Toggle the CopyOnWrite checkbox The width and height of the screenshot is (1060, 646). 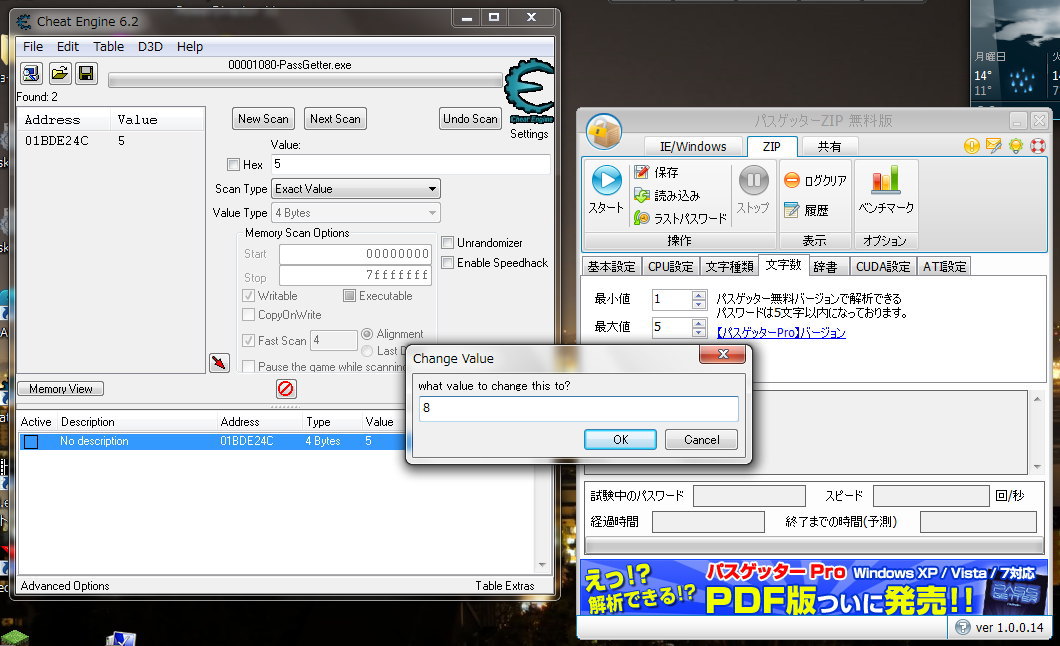[248, 314]
